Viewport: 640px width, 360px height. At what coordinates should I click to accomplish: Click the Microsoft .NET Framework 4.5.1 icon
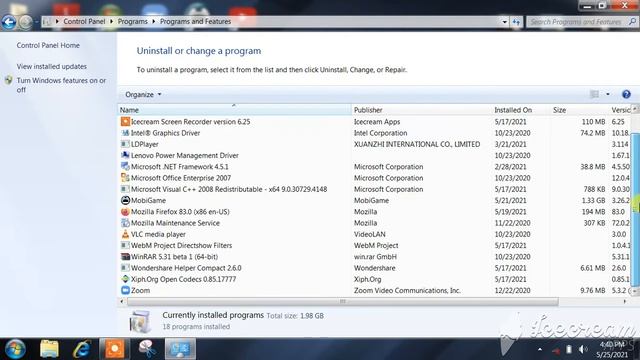[125, 167]
